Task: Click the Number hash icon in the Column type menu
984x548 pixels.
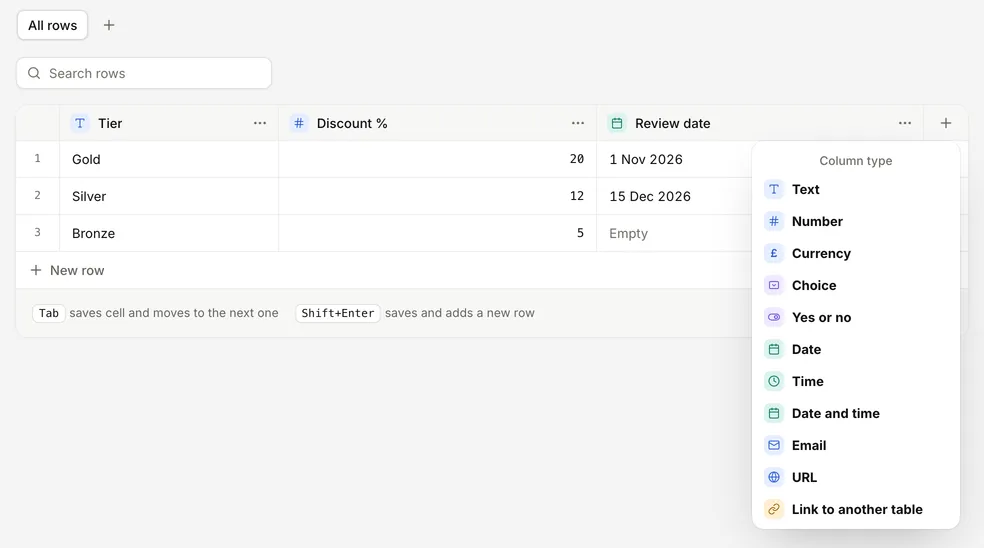Action: point(774,222)
